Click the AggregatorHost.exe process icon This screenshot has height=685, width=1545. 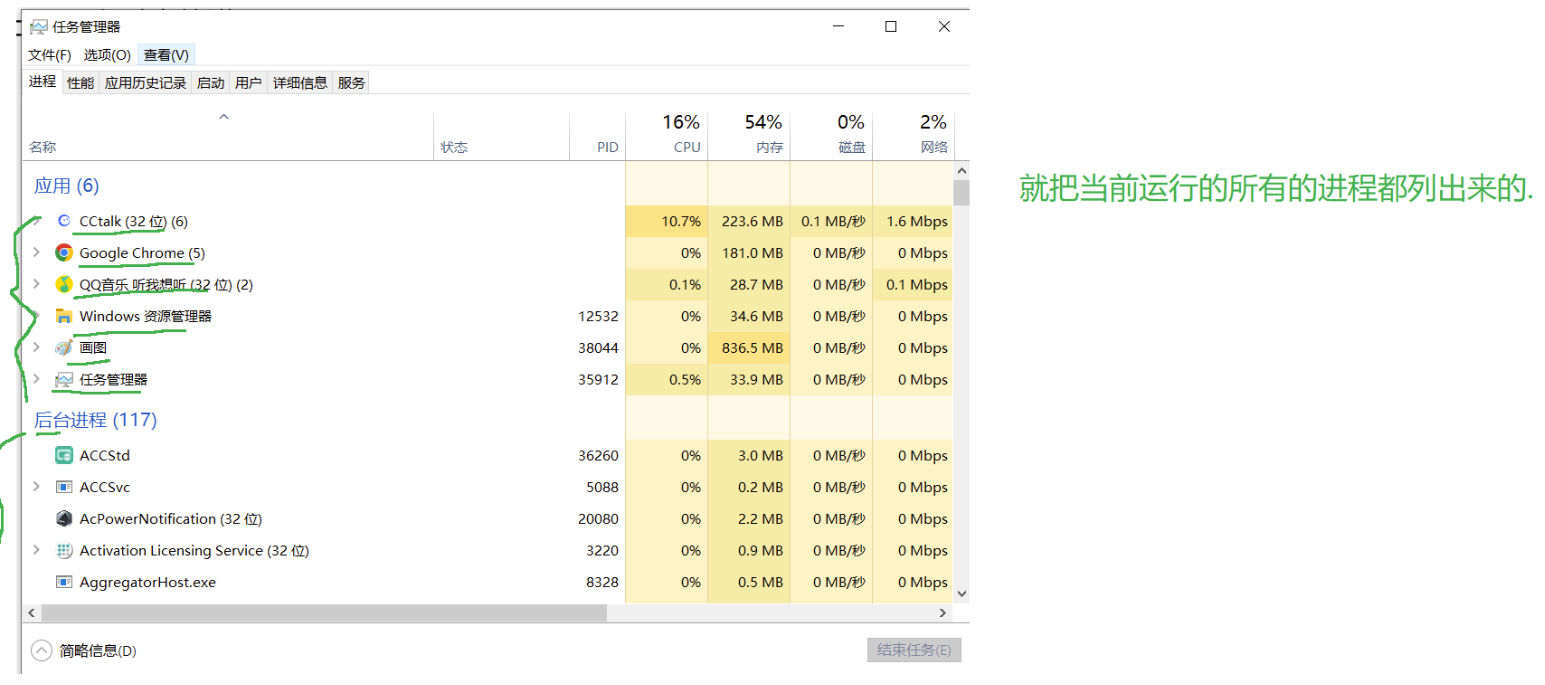coord(64,582)
